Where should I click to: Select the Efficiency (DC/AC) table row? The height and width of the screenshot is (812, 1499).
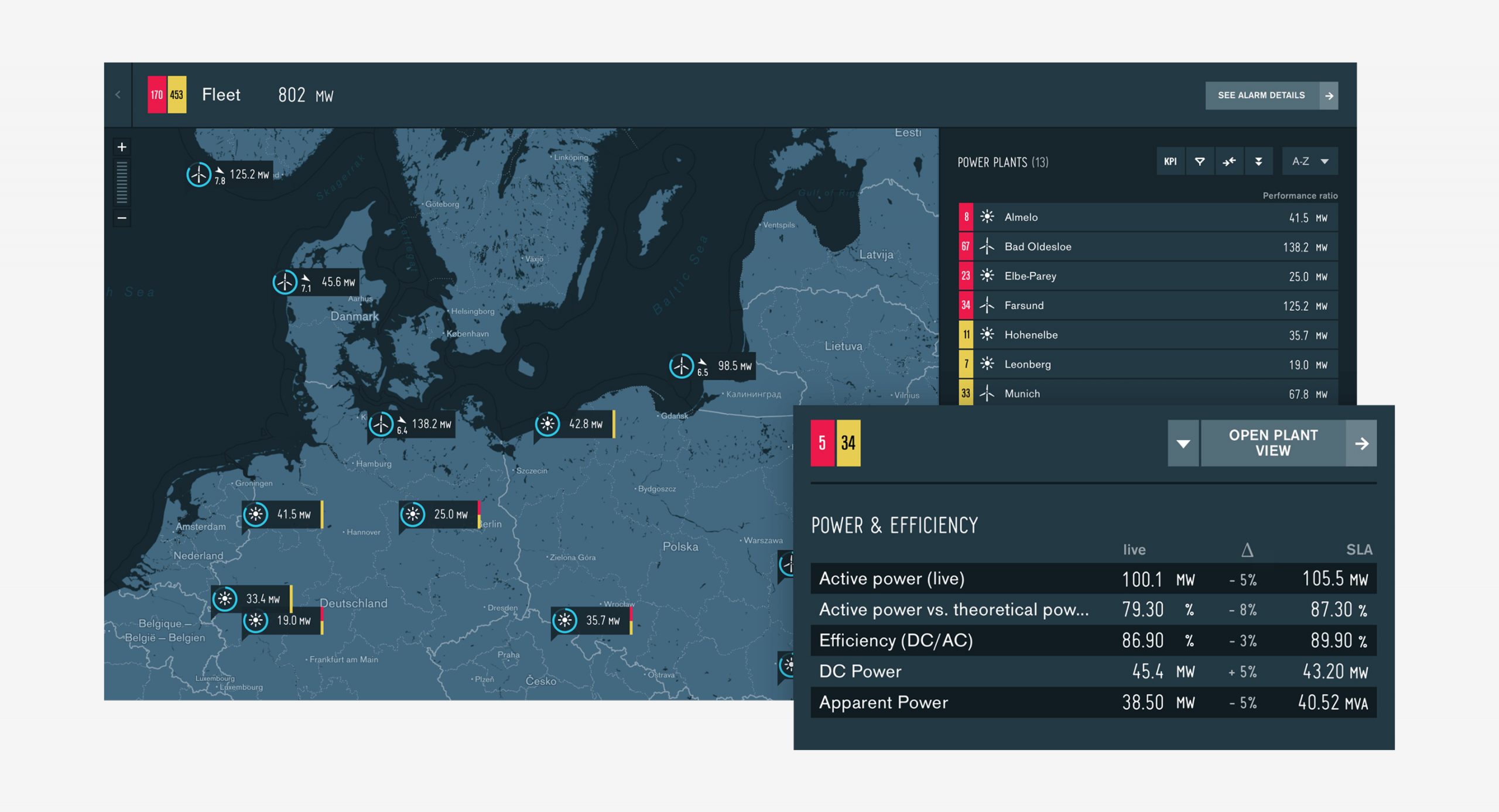point(1093,640)
